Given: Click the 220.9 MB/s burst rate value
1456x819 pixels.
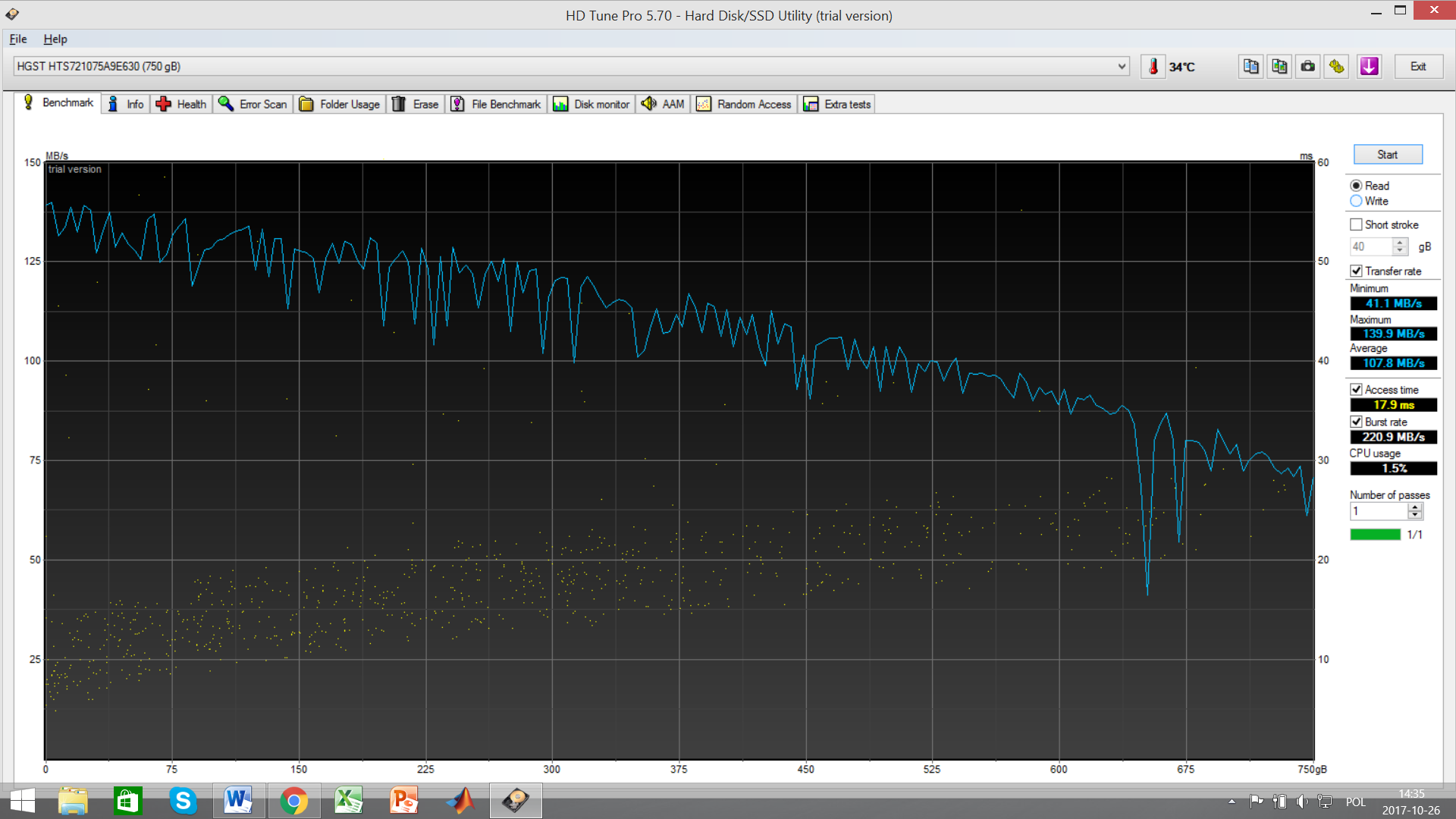Looking at the screenshot, I should (1393, 437).
